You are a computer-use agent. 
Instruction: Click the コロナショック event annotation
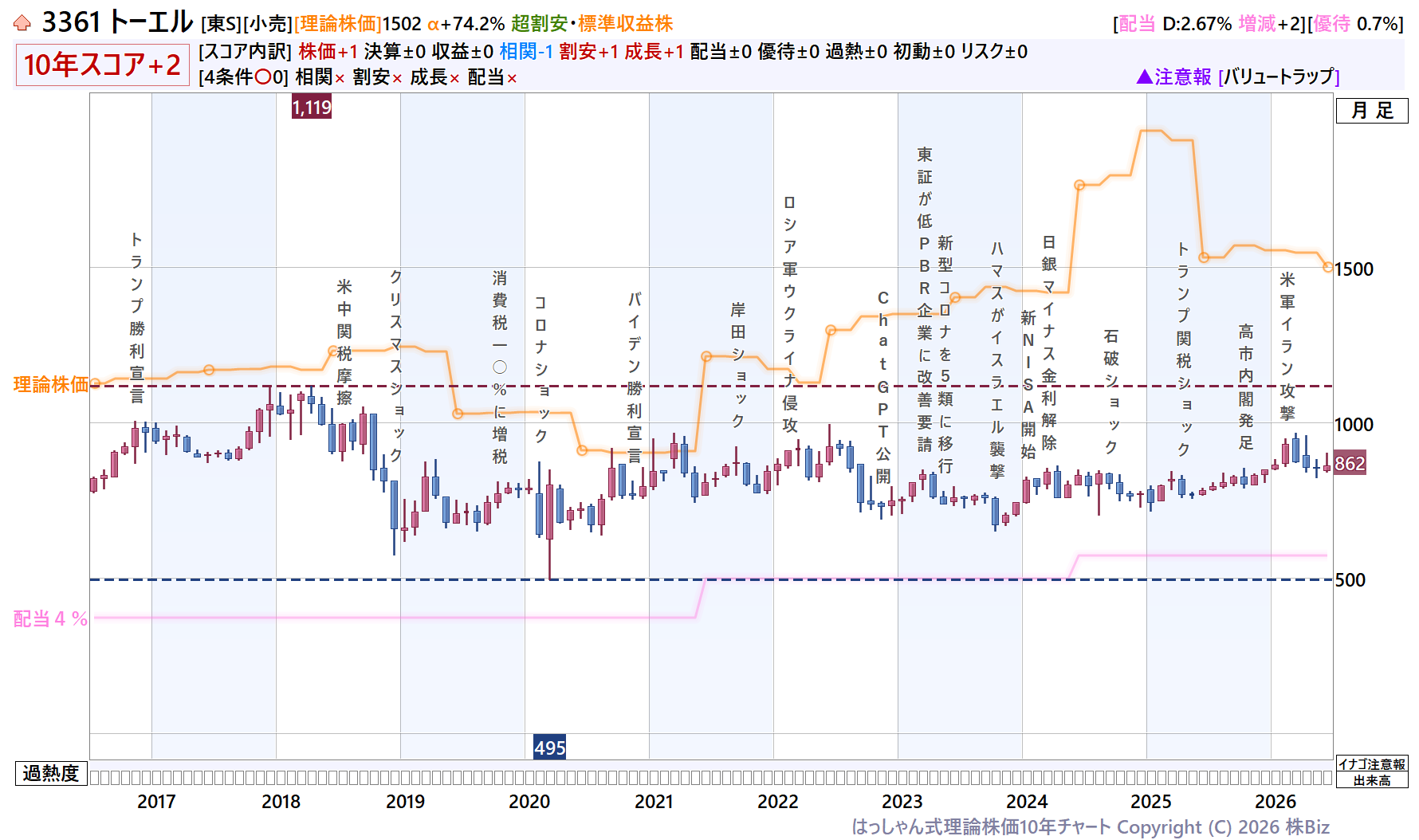click(541, 369)
